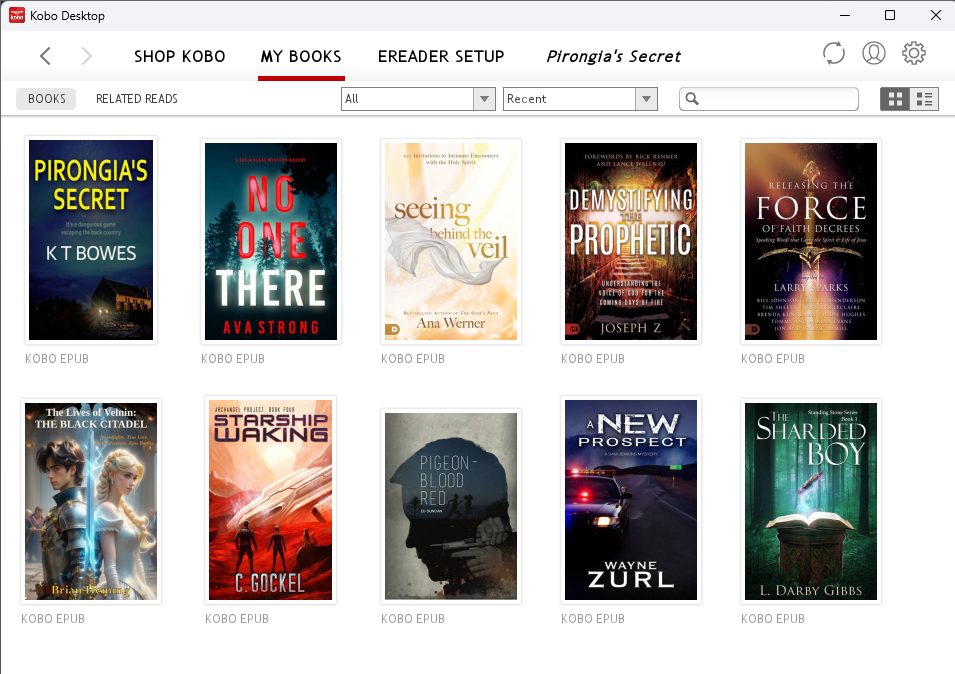Click the forward navigation arrow
The height and width of the screenshot is (674, 955).
[x=85, y=56]
